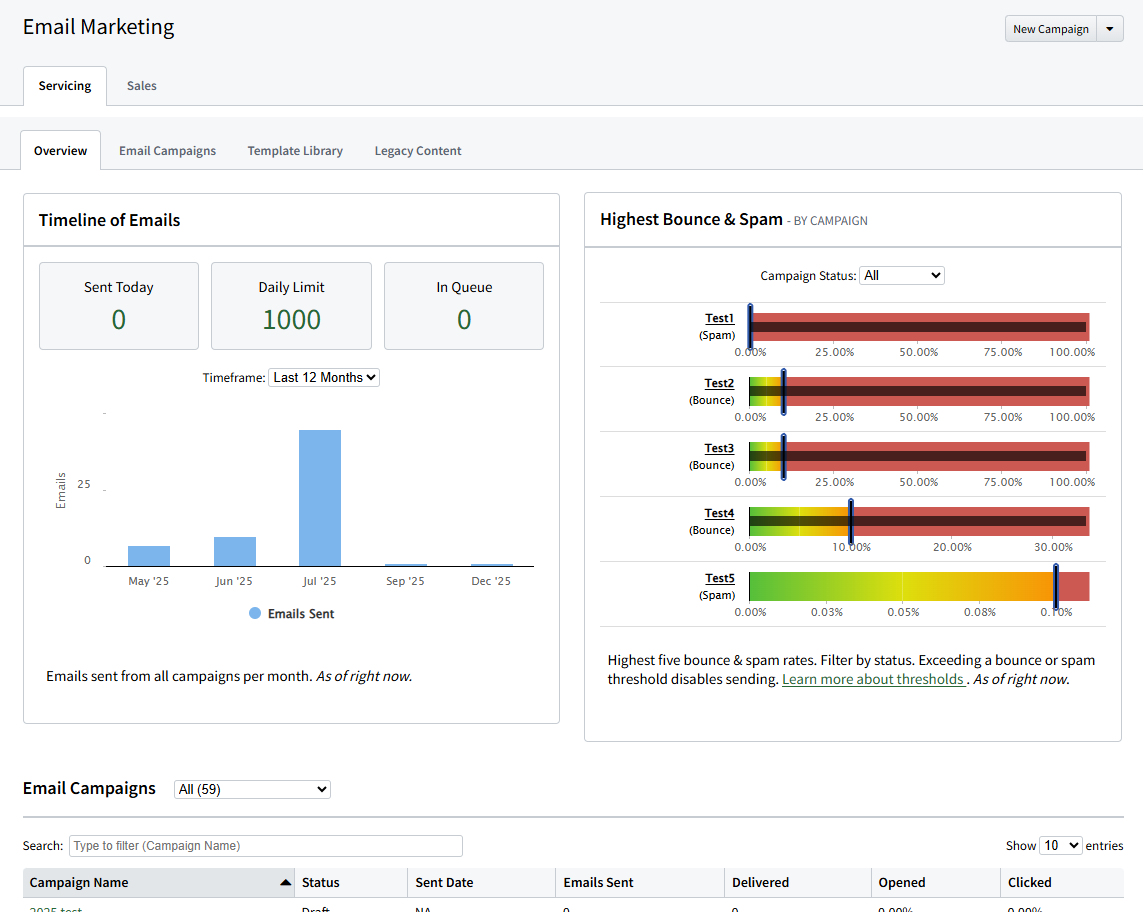Open the New Campaign dropdown arrow
This screenshot has width=1143, height=912.
tap(1110, 28)
